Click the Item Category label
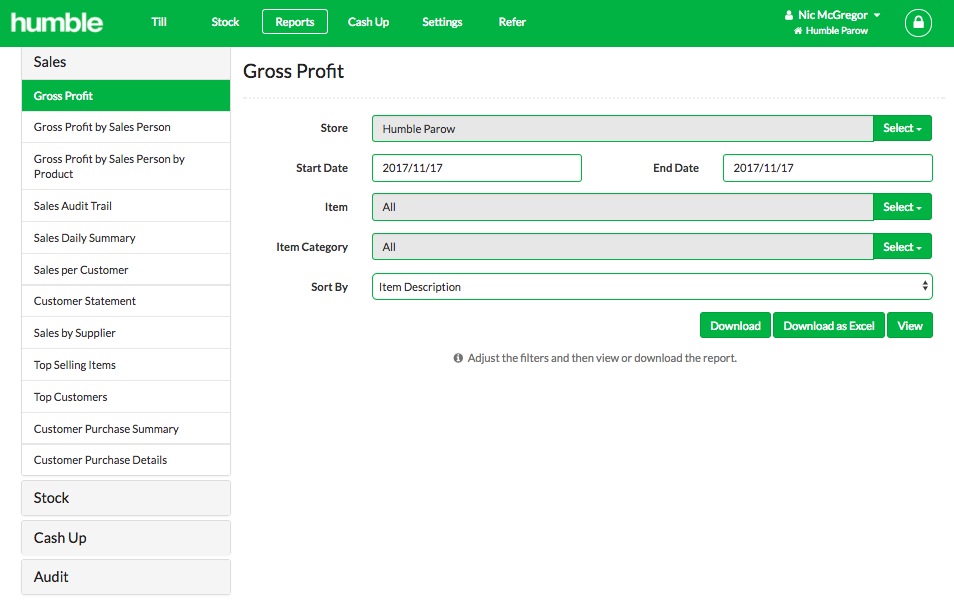 [312, 247]
